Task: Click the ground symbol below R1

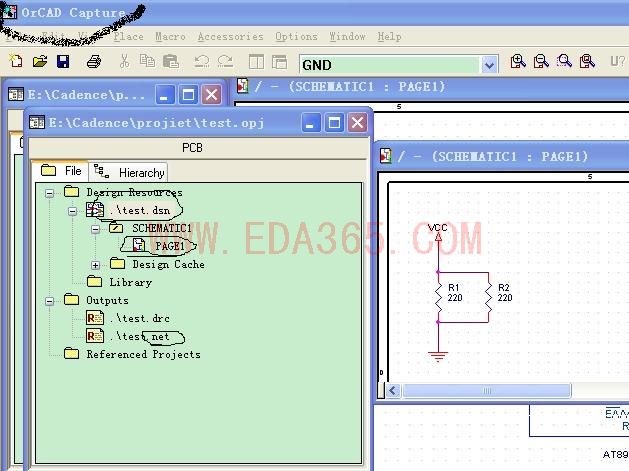Action: (438, 355)
